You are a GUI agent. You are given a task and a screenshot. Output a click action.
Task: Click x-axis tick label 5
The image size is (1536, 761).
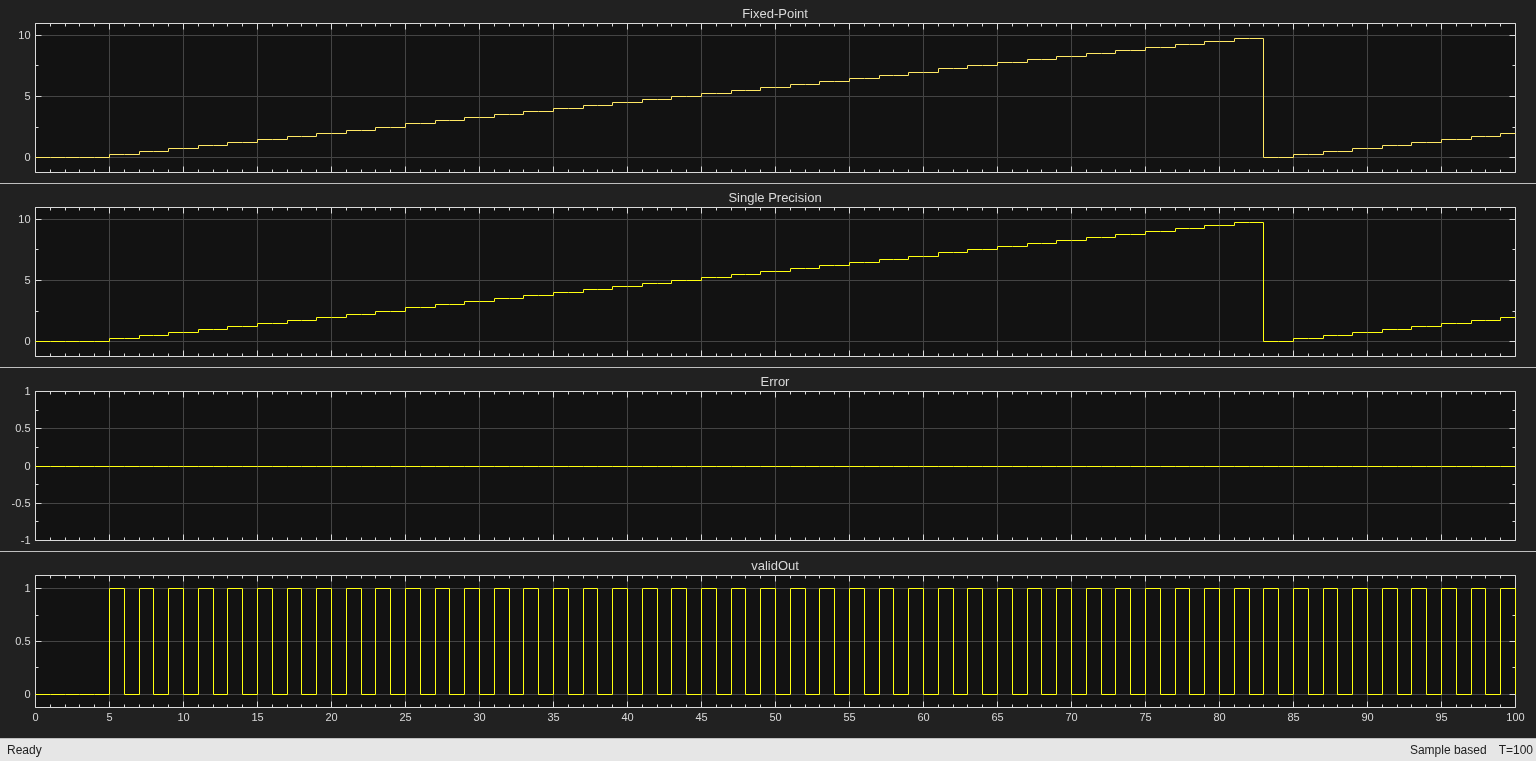coord(109,717)
